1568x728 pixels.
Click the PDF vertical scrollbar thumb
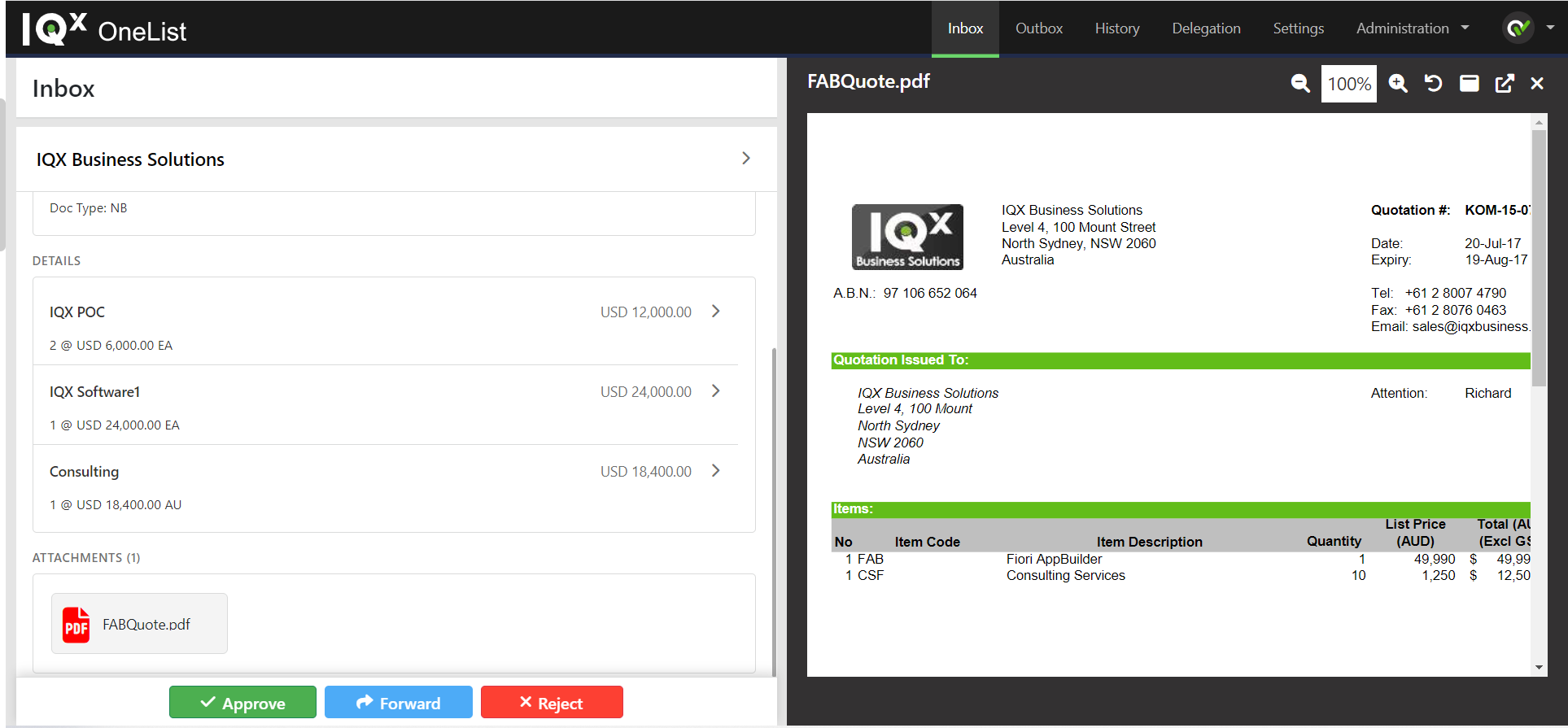coord(1539,258)
